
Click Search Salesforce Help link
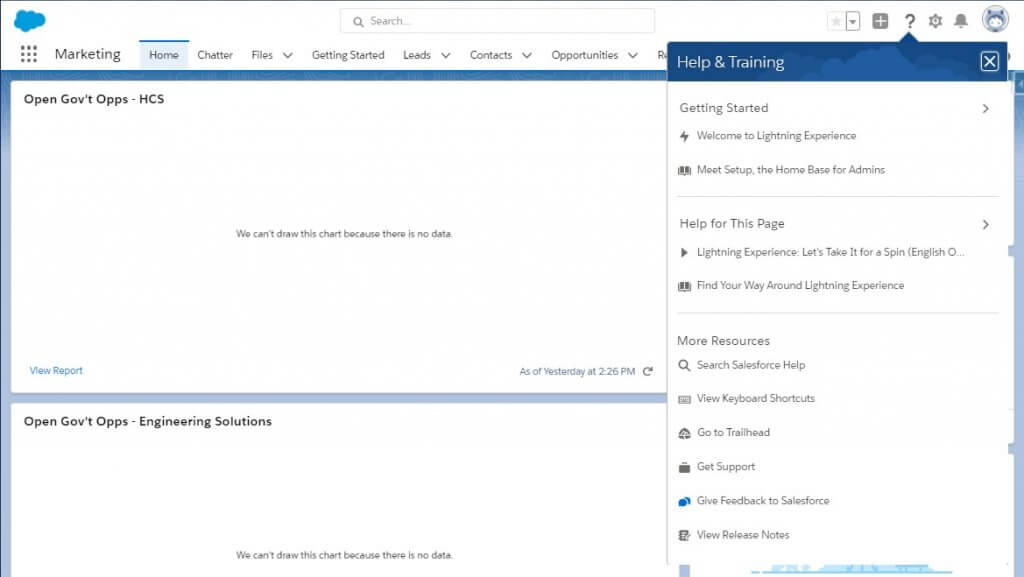pos(750,365)
